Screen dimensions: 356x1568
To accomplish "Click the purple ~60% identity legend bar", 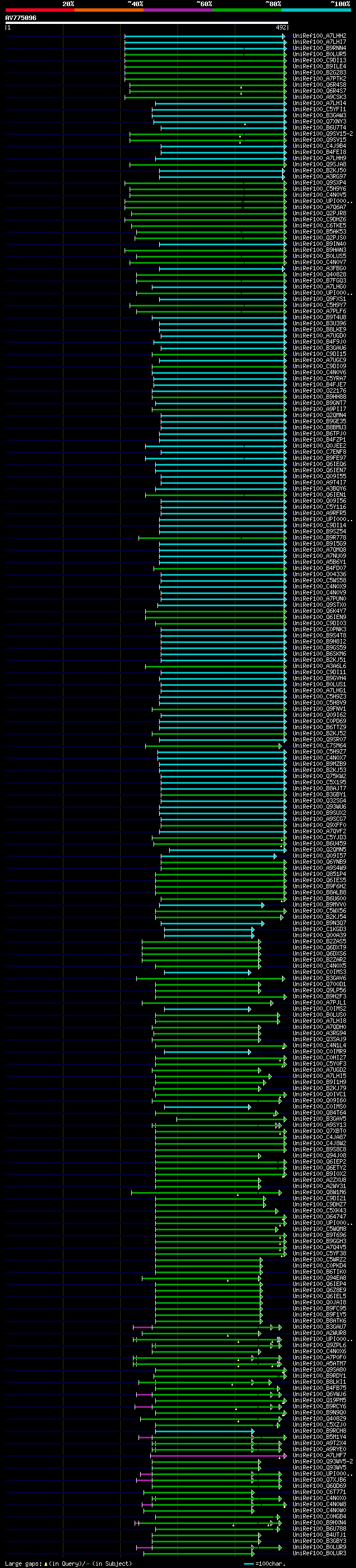I will tap(179, 11).
